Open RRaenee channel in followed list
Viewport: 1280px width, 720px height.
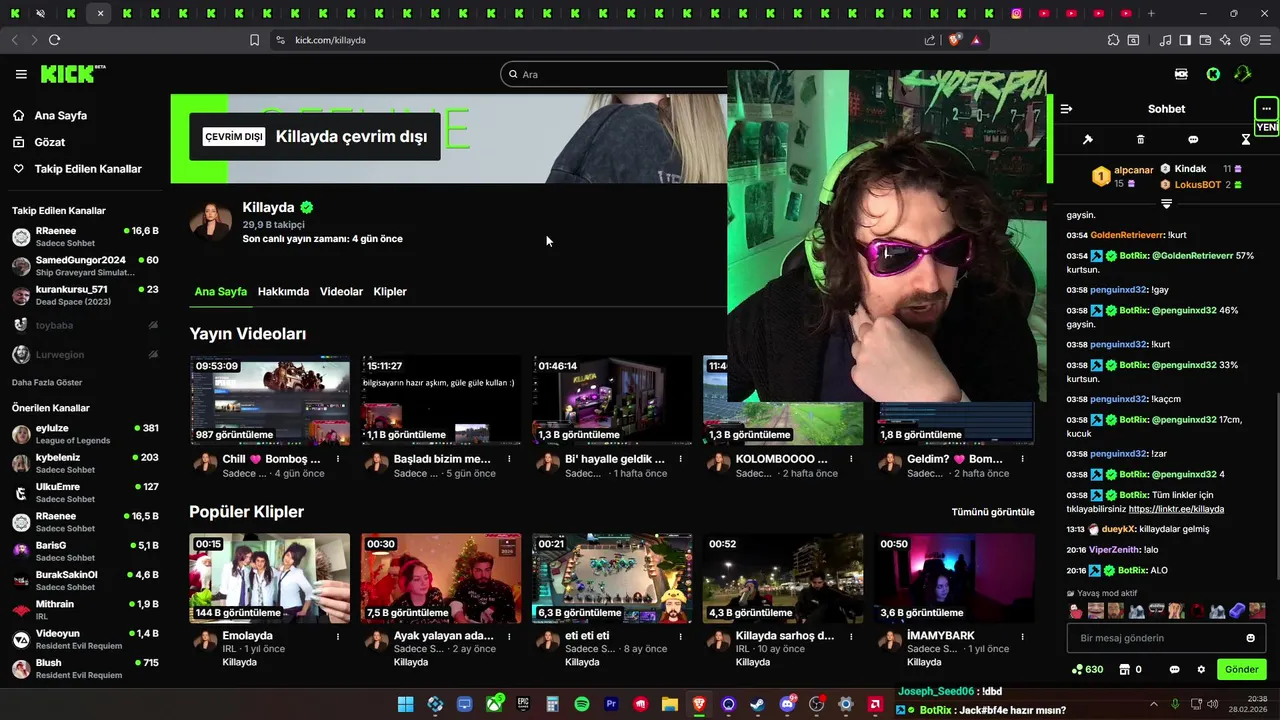tap(85, 237)
